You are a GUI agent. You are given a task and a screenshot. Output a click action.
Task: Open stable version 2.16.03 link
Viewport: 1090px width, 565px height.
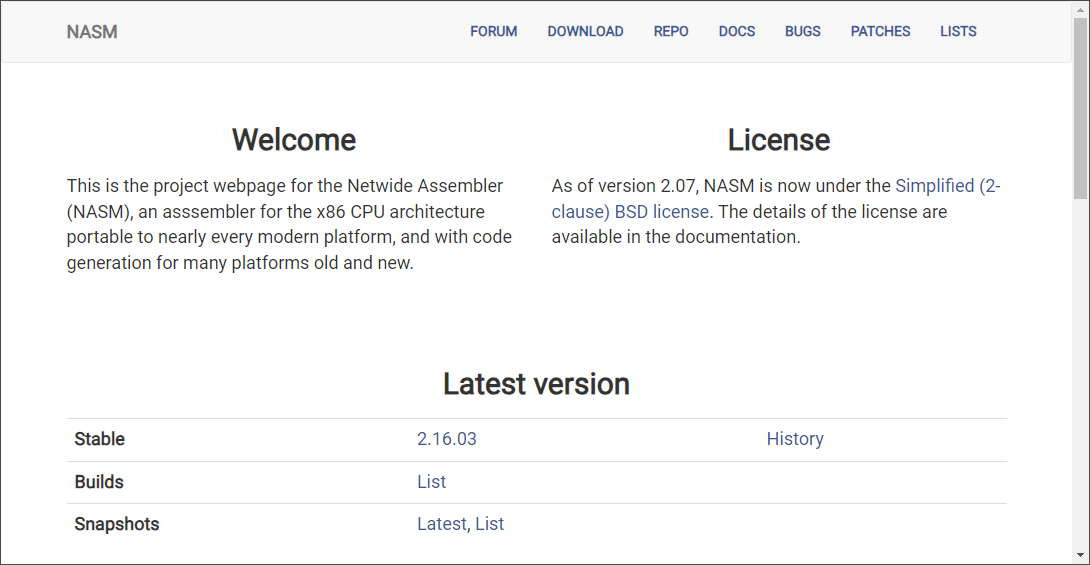(x=447, y=439)
